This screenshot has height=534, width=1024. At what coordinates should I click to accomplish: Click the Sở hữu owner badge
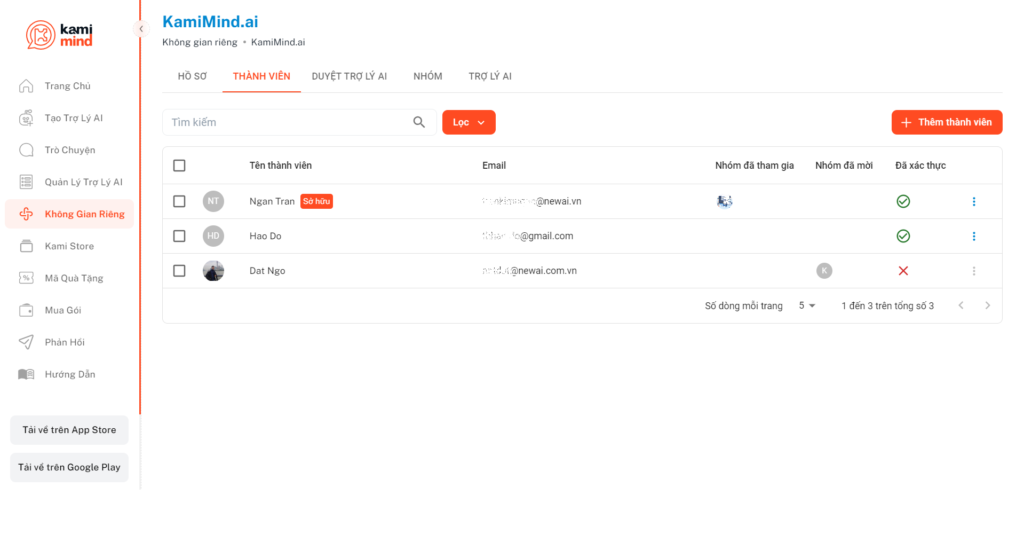pos(317,201)
